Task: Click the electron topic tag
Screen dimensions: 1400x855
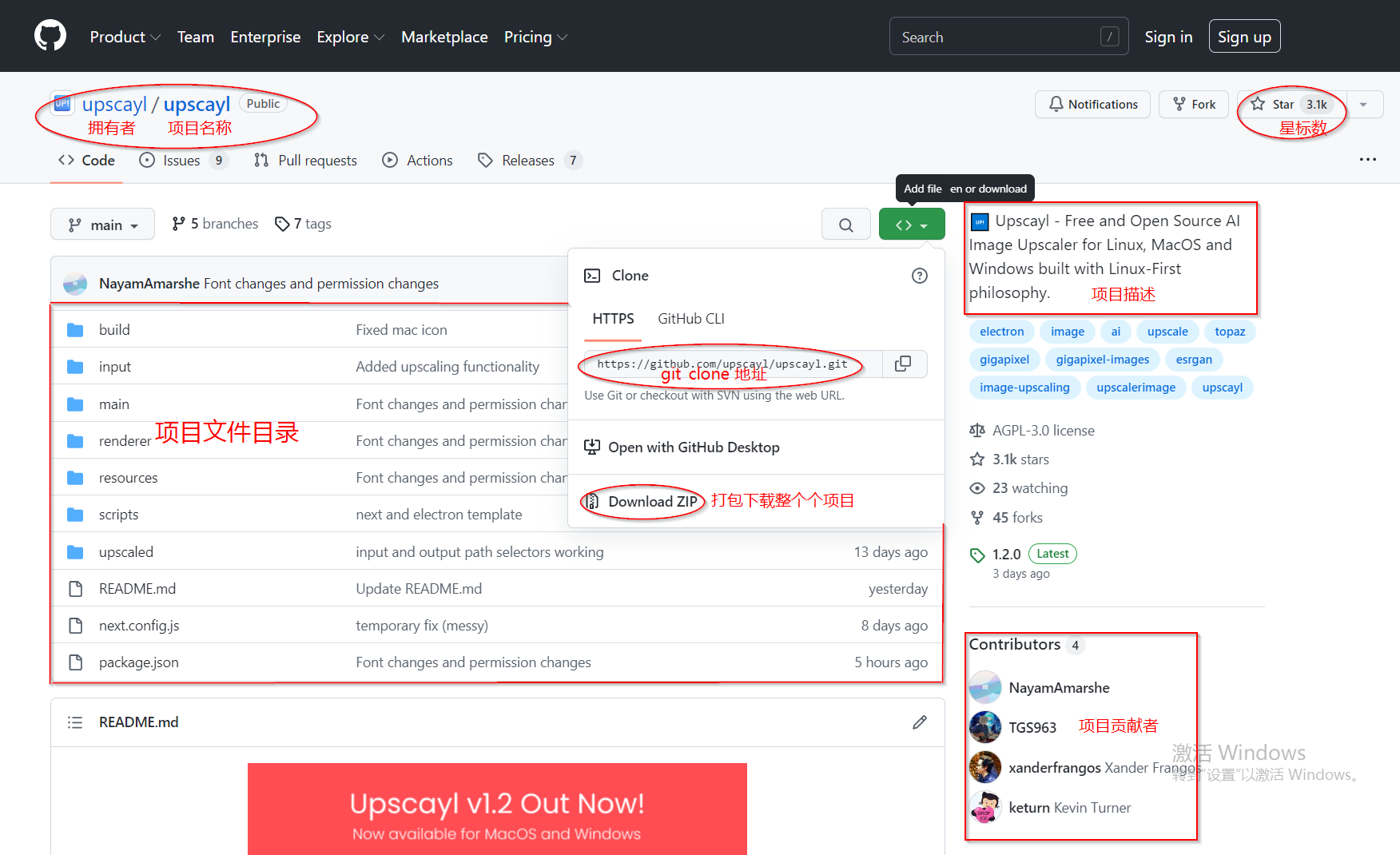Action: (x=1001, y=332)
